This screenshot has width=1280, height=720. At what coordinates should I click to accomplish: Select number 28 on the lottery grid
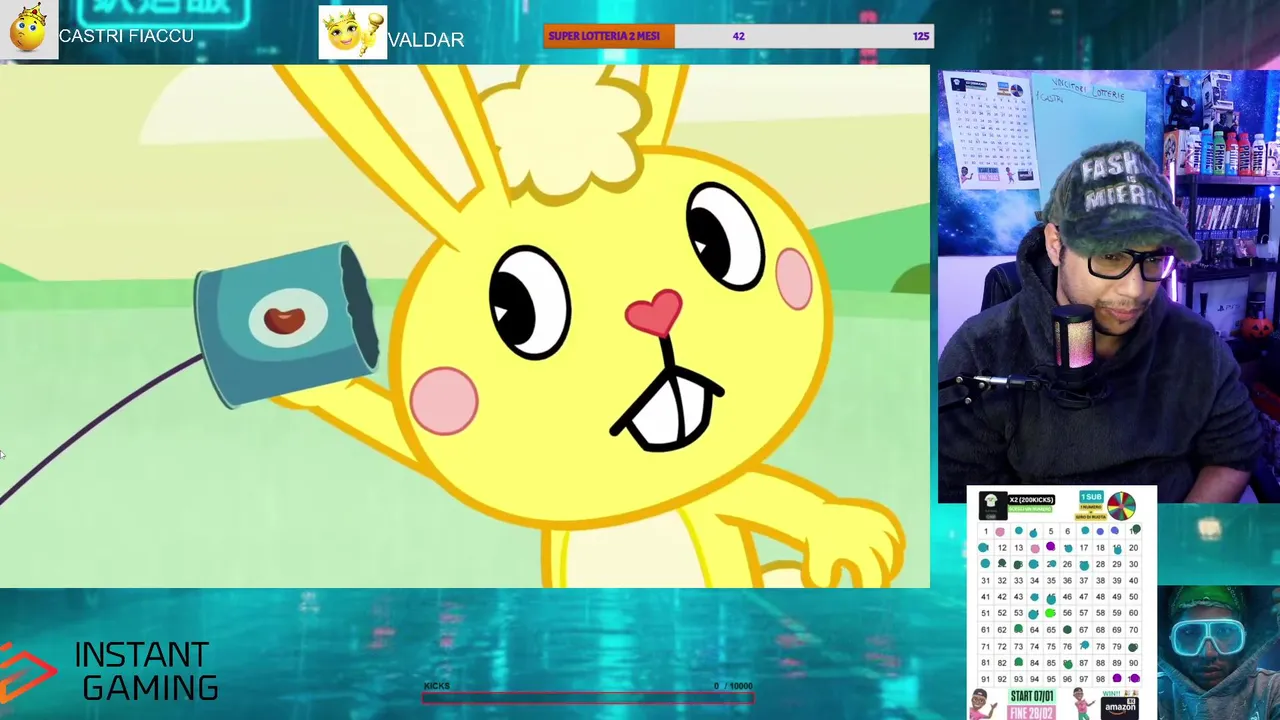pos(1100,564)
